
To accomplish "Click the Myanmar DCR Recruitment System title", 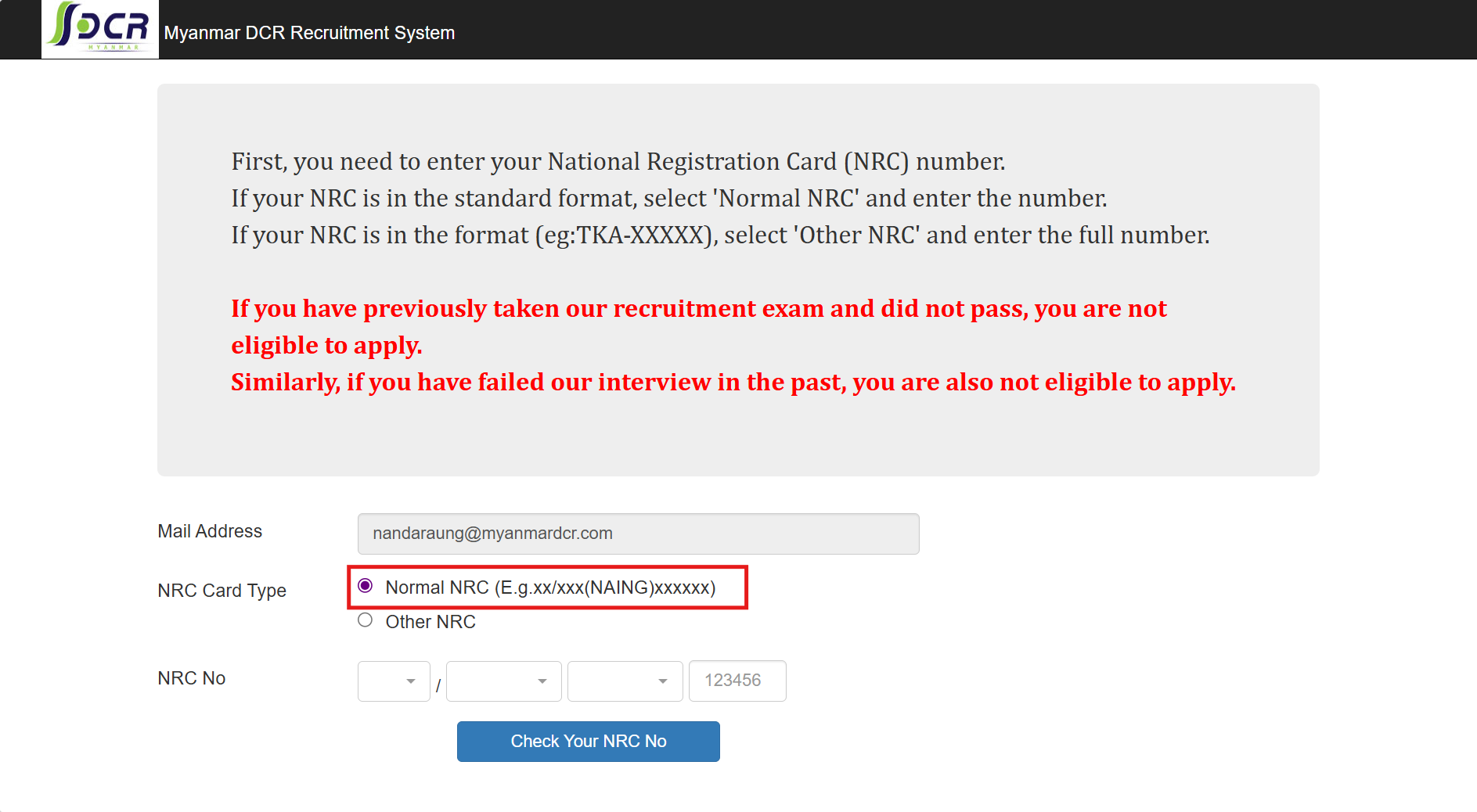I will [309, 33].
